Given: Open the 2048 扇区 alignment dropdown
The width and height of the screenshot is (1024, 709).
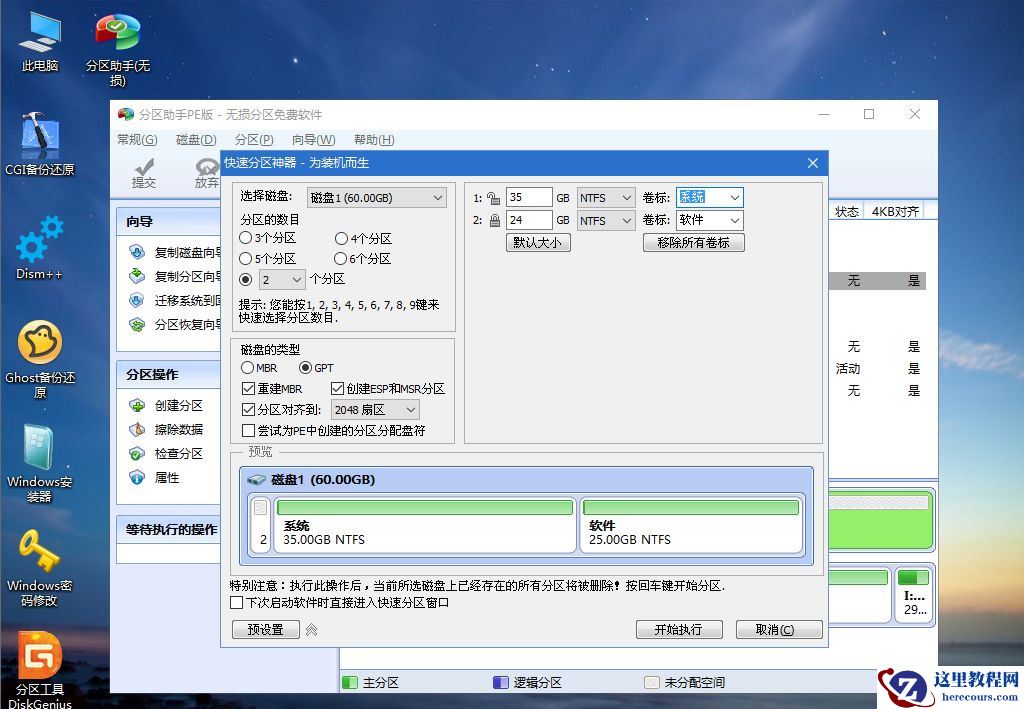Looking at the screenshot, I should (411, 409).
